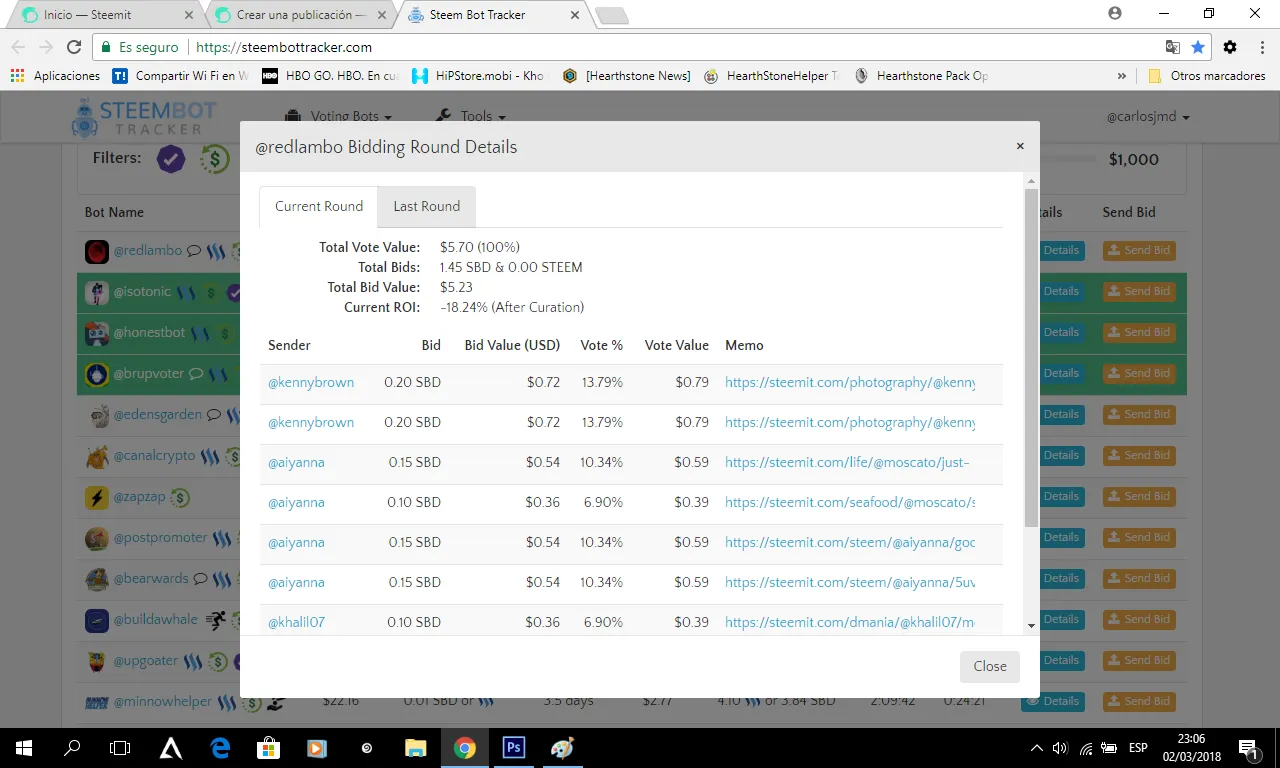Click the @buildawhale avatar icon
Image resolution: width=1280 pixels, height=768 pixels.
tap(97, 620)
